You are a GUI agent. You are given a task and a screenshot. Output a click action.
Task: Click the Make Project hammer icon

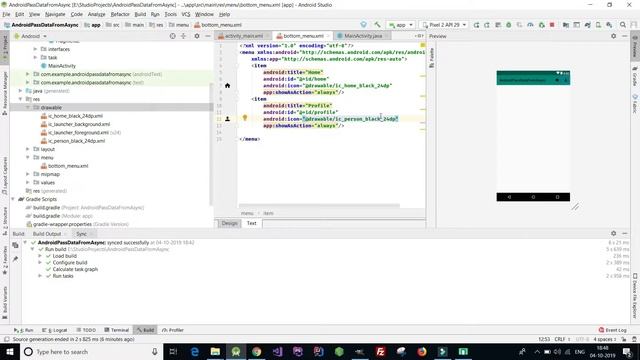pos(378,24)
